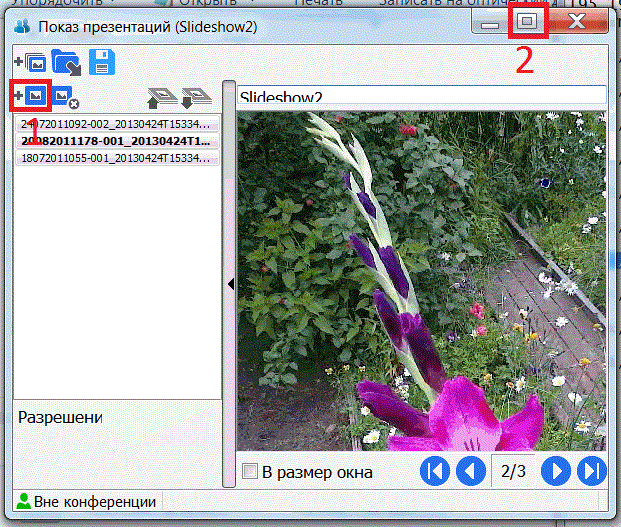Minimize the slideshow window
The width and height of the screenshot is (621, 527).
coord(490,23)
